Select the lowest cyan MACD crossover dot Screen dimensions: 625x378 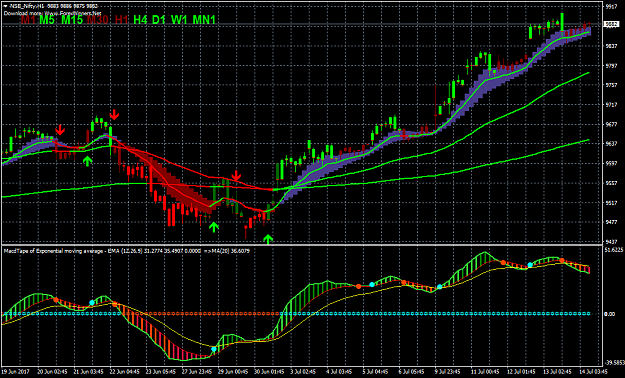(214, 349)
